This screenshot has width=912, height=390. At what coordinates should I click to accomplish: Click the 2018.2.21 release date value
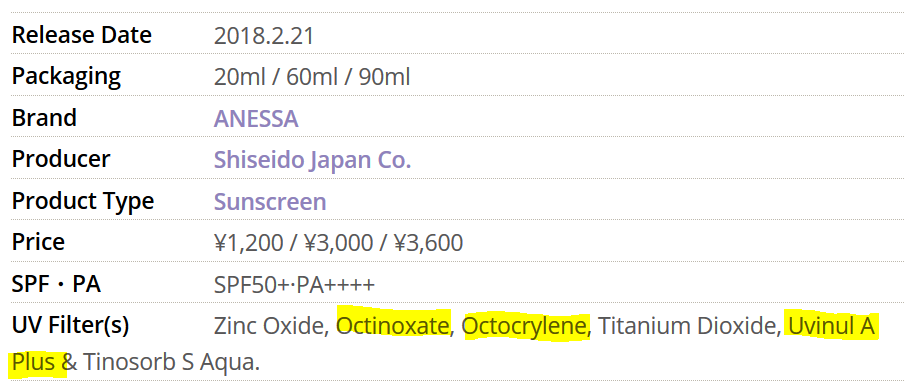point(263,36)
